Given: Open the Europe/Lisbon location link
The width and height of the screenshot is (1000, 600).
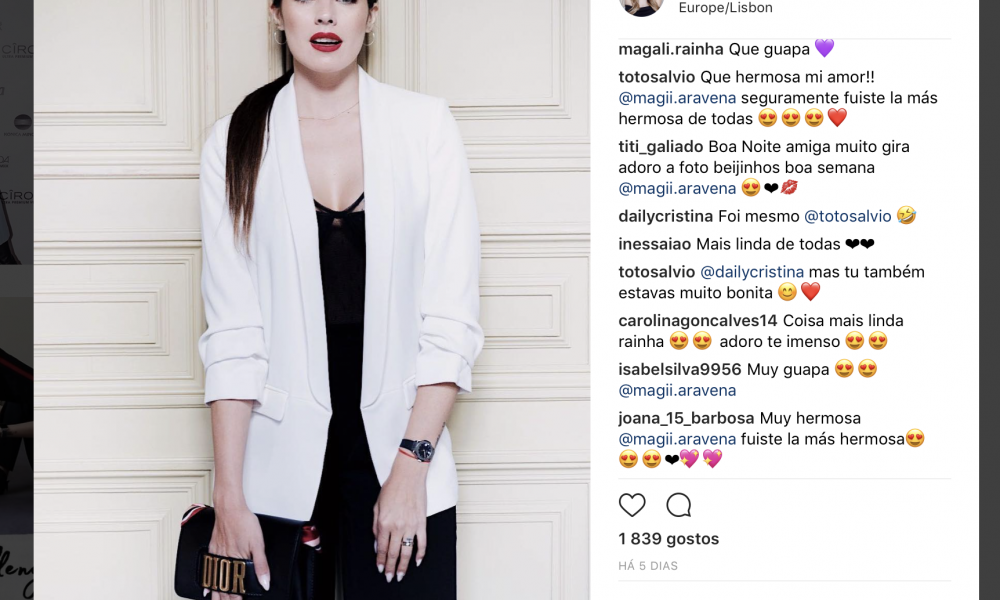Looking at the screenshot, I should point(726,8).
